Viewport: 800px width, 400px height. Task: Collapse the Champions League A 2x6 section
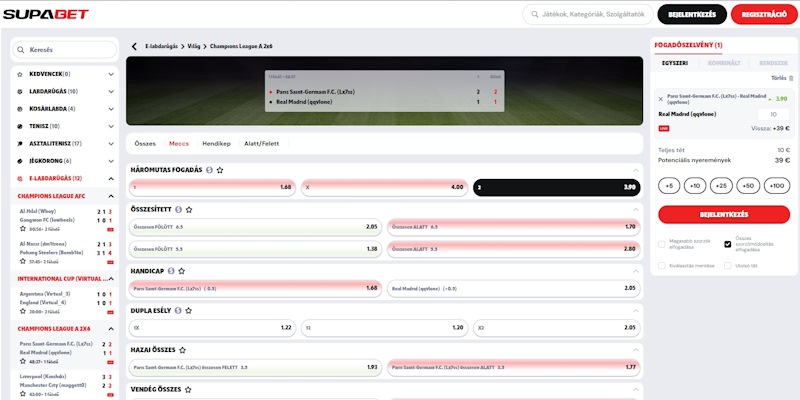coord(111,329)
